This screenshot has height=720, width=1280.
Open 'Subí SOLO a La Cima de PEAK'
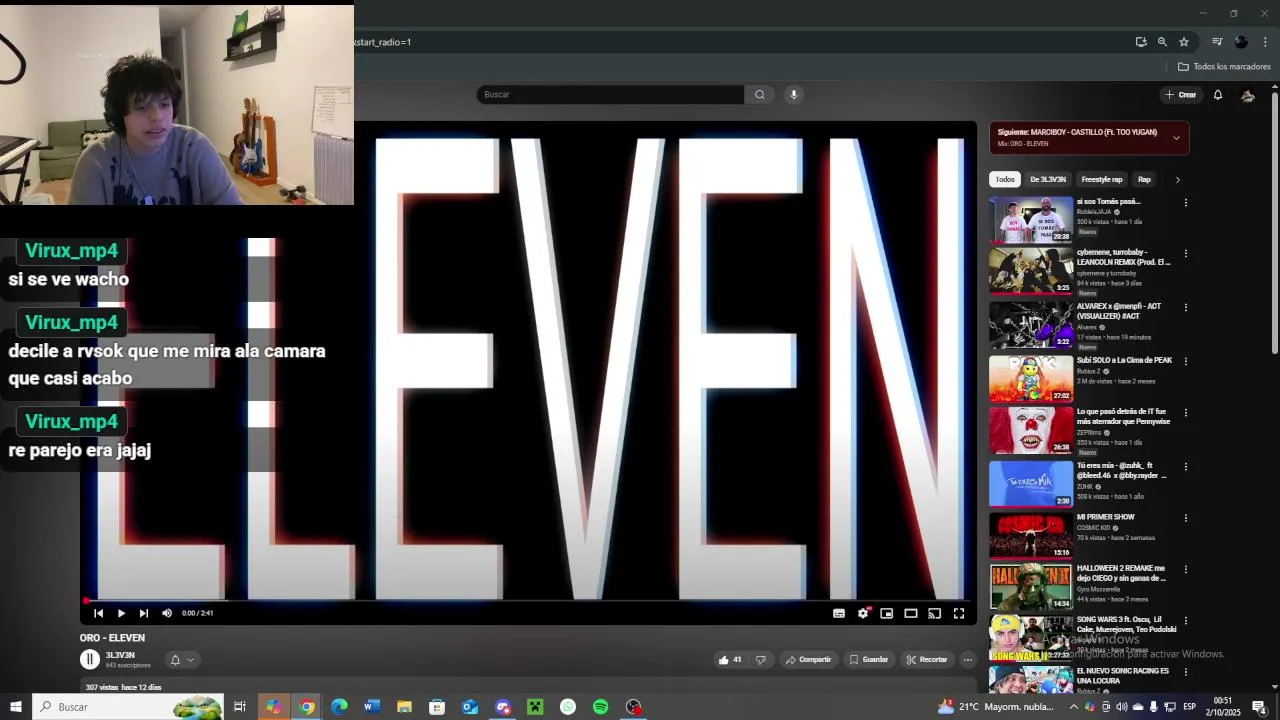1124,360
